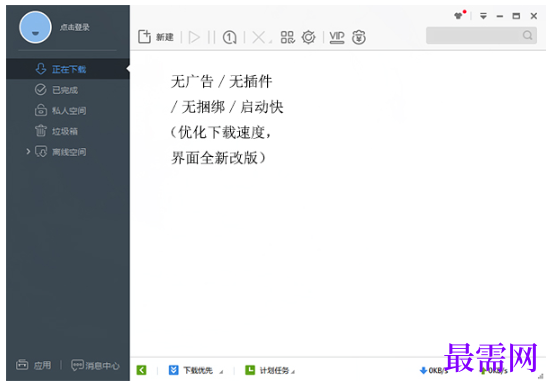Maximize the download manager window
Screen dimensions: 556x389
(516, 16)
